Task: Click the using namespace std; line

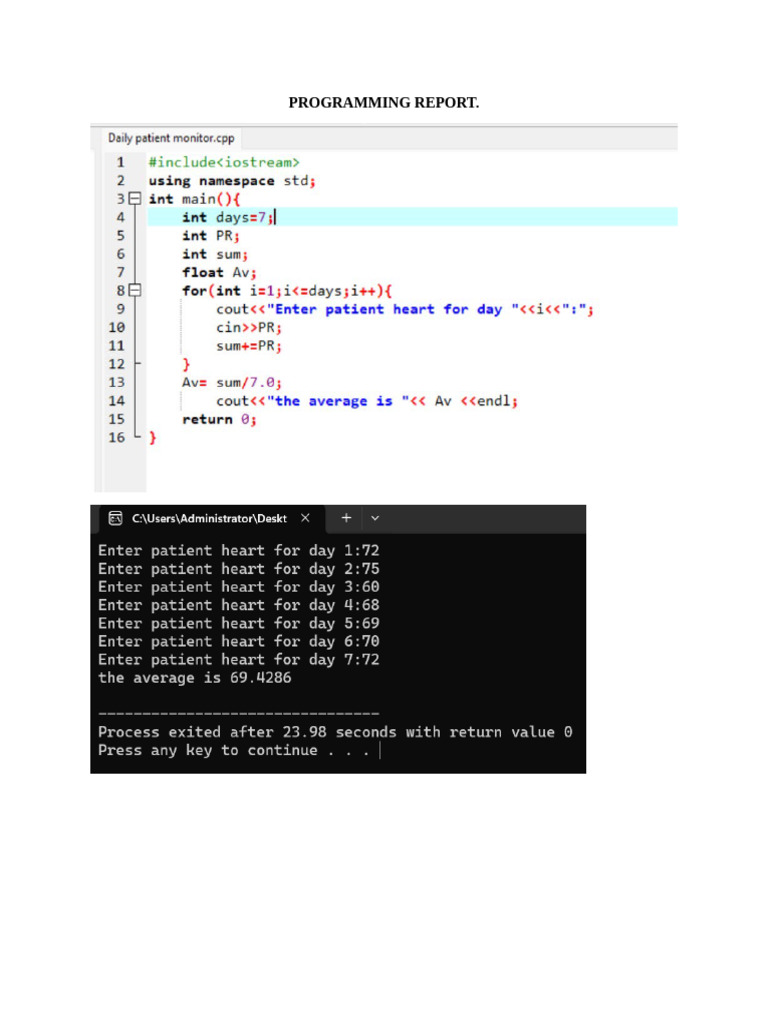Action: [232, 181]
